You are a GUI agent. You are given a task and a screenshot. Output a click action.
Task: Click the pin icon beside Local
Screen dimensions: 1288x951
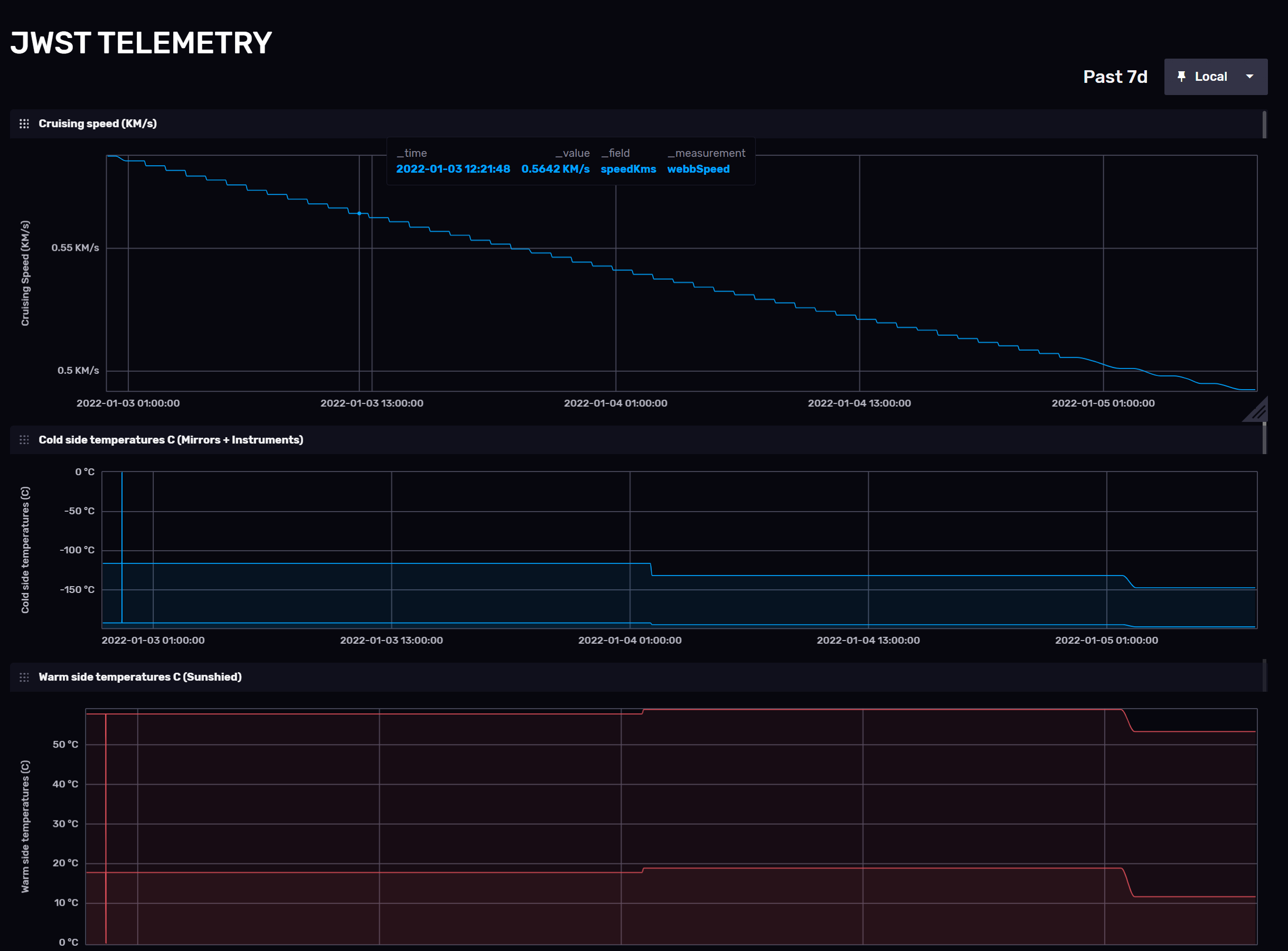click(1181, 77)
